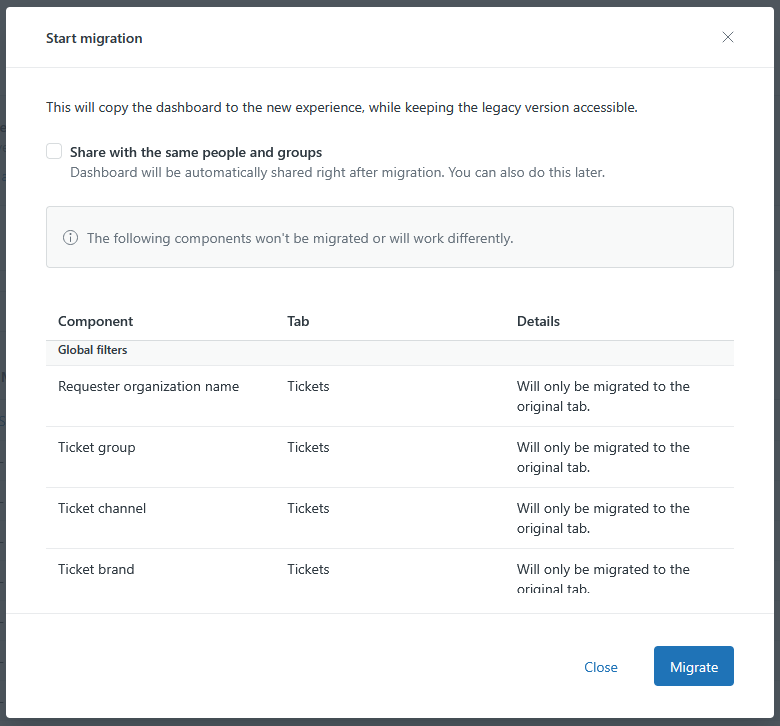Click the dashboard copy description sentence
Screen dimensions: 780x726
341,108
